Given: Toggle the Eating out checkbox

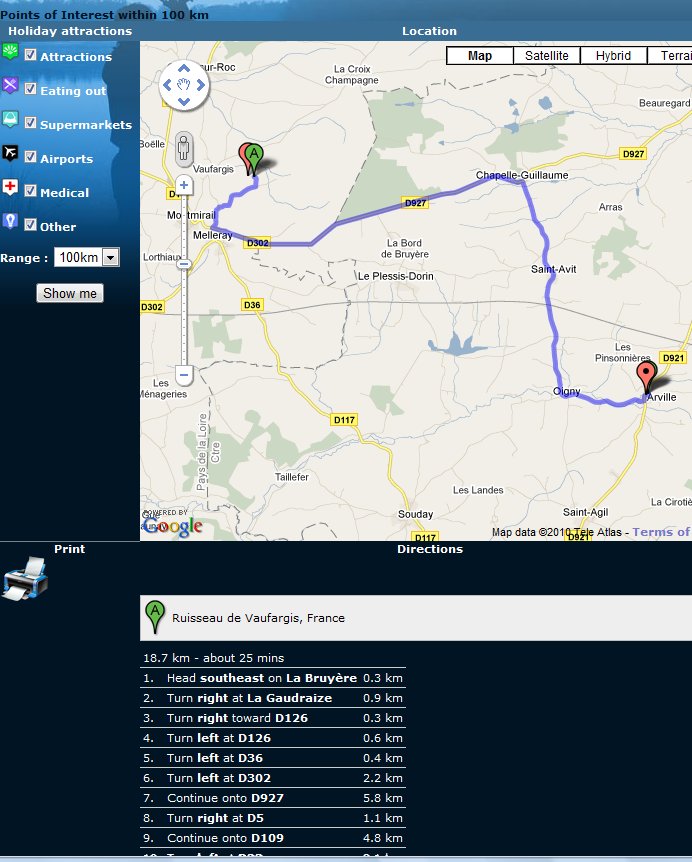Looking at the screenshot, I should pos(31,89).
